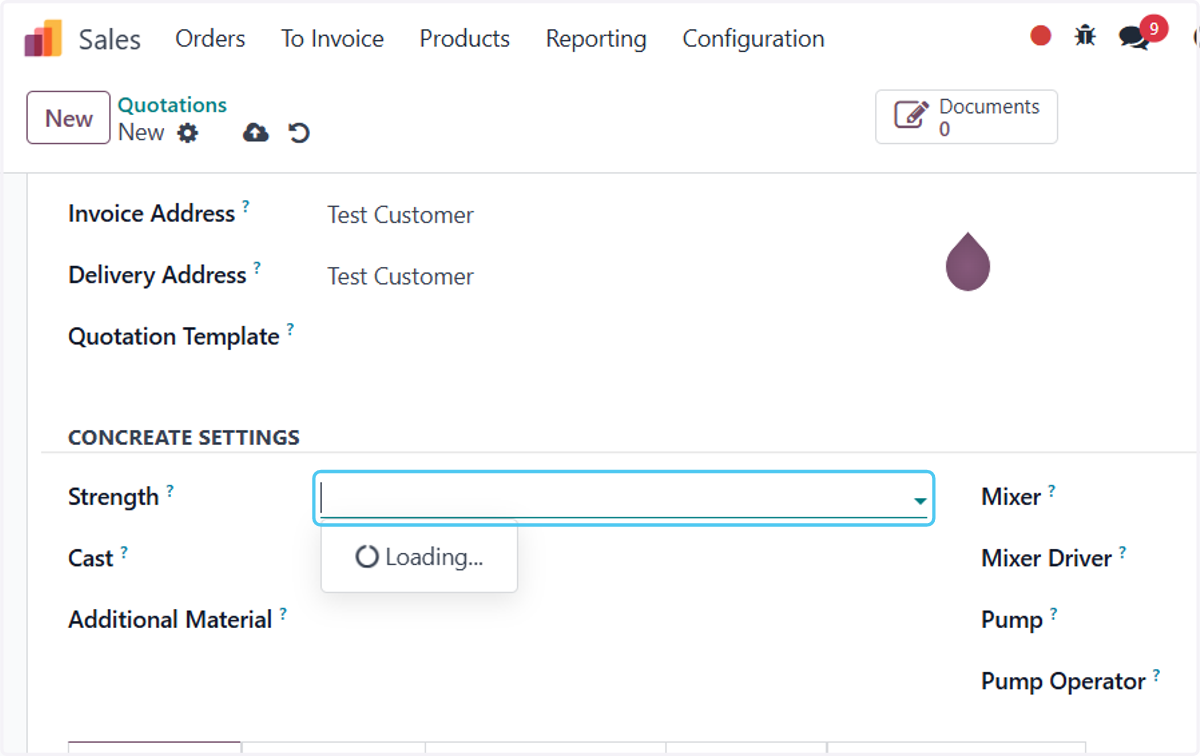Open the Documents smart button
This screenshot has width=1200, height=756.
click(966, 117)
